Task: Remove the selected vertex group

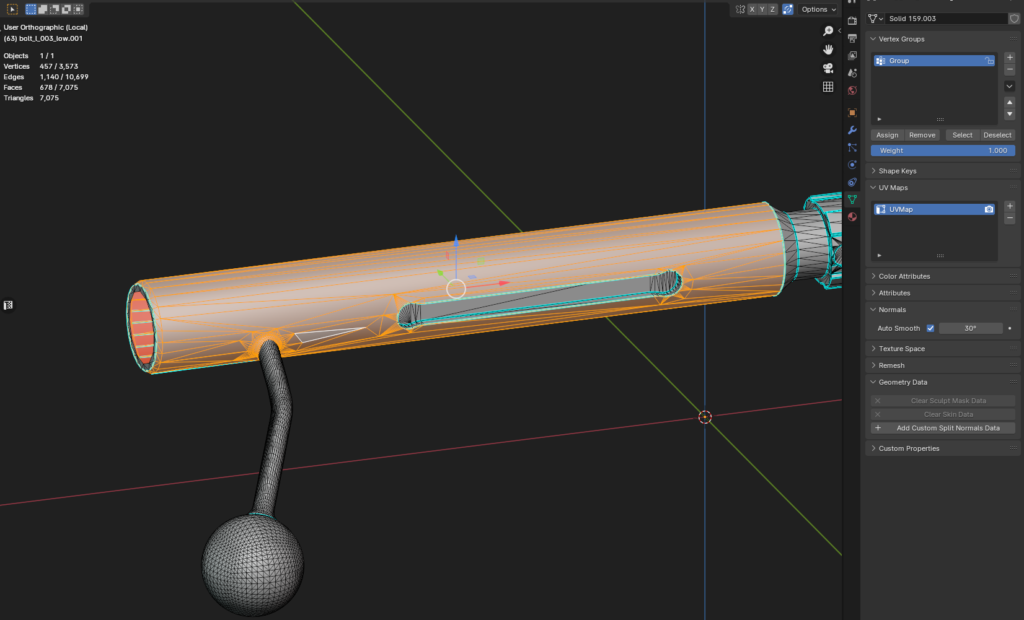Action: click(x=1010, y=69)
